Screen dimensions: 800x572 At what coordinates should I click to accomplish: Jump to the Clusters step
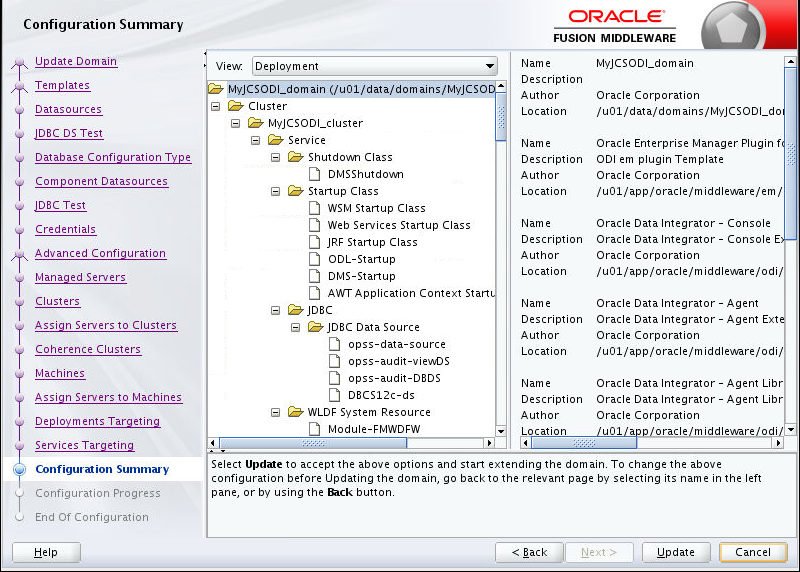tap(57, 301)
